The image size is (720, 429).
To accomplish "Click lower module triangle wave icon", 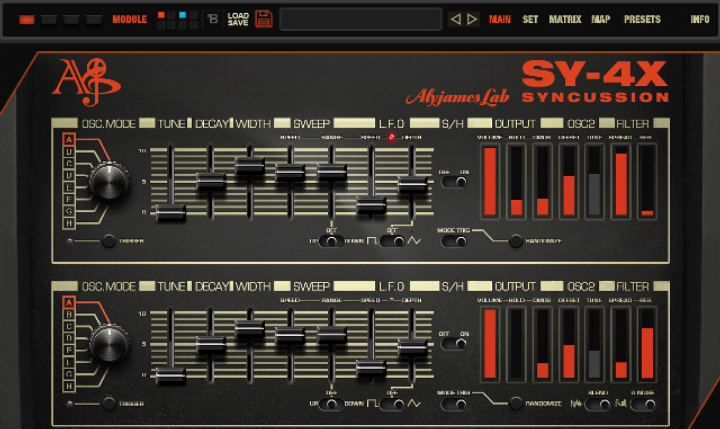I will (x=414, y=404).
